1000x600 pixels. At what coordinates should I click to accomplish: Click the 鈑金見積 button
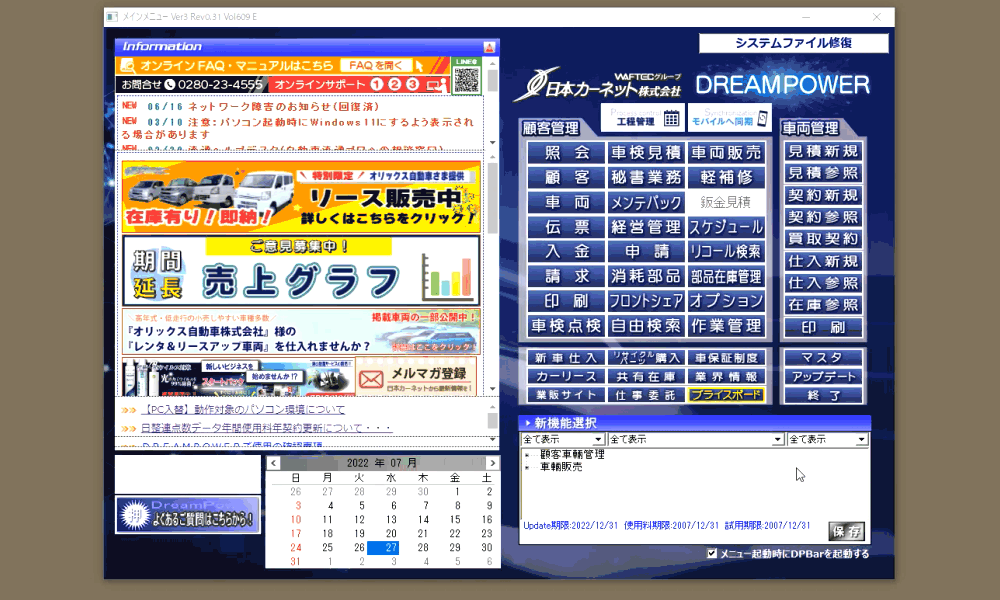pyautogui.click(x=726, y=202)
